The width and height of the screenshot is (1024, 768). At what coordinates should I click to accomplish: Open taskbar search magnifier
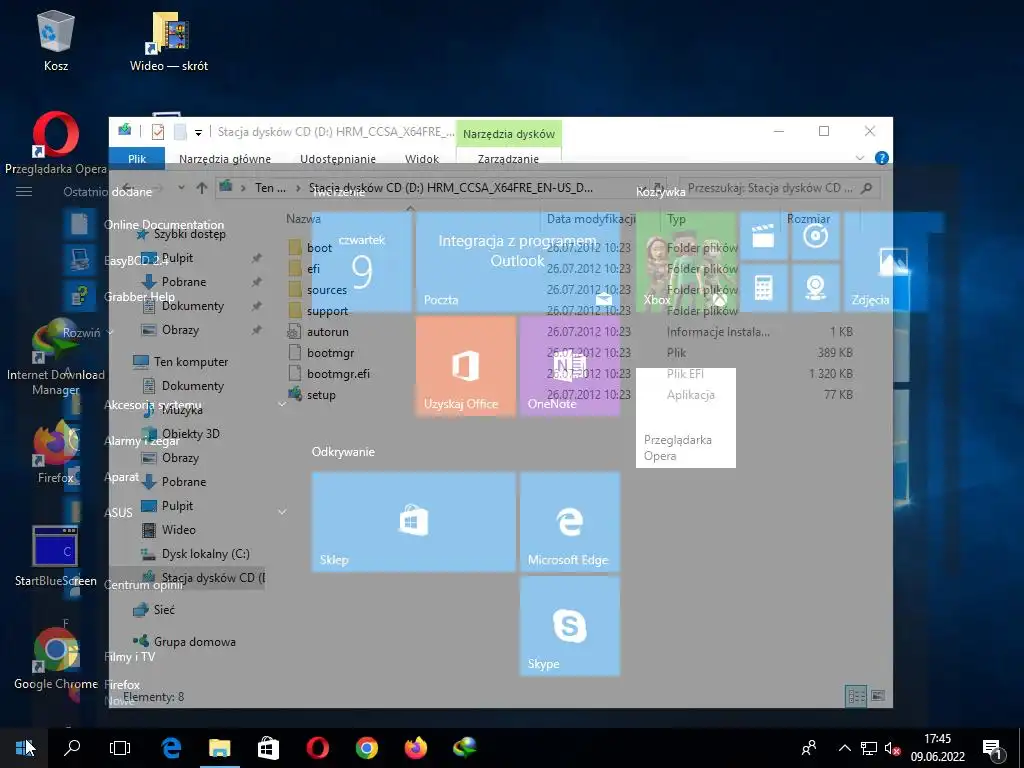coord(72,748)
